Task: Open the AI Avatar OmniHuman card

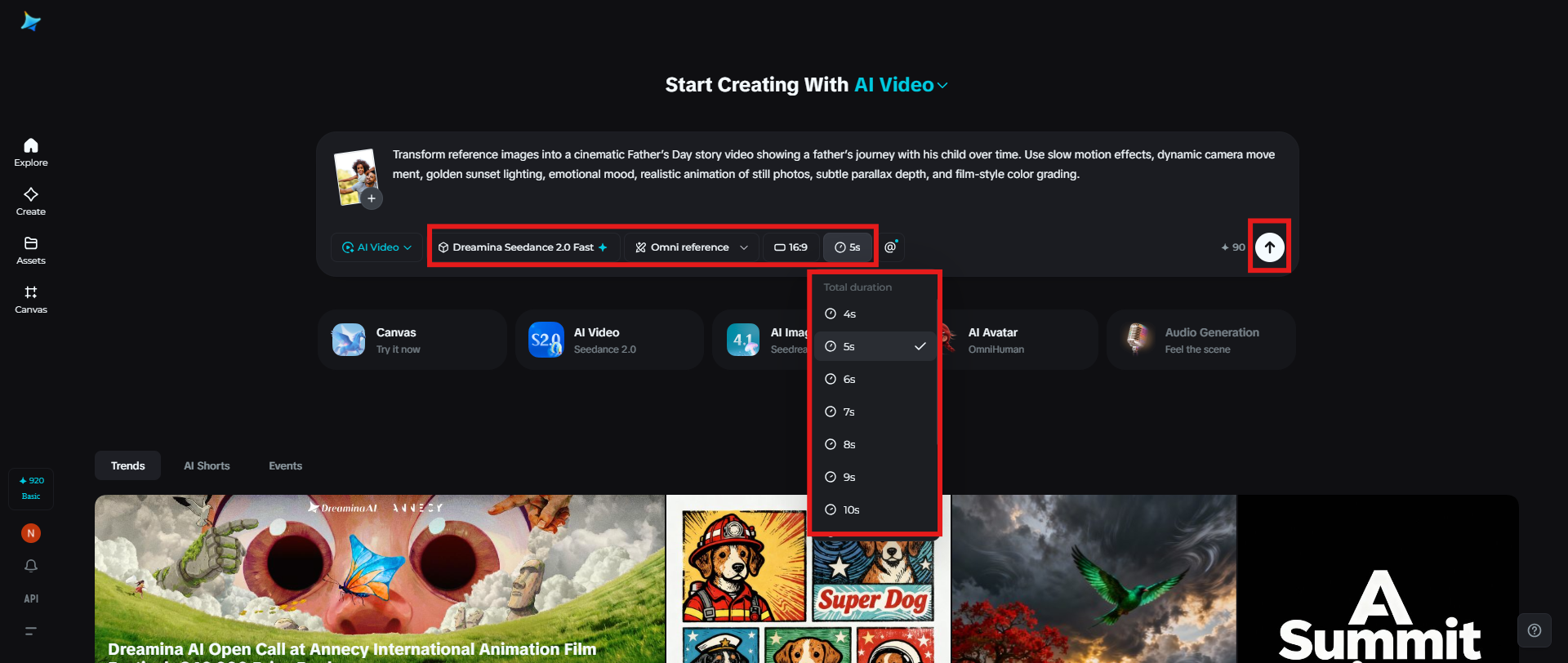Action: click(x=1019, y=340)
